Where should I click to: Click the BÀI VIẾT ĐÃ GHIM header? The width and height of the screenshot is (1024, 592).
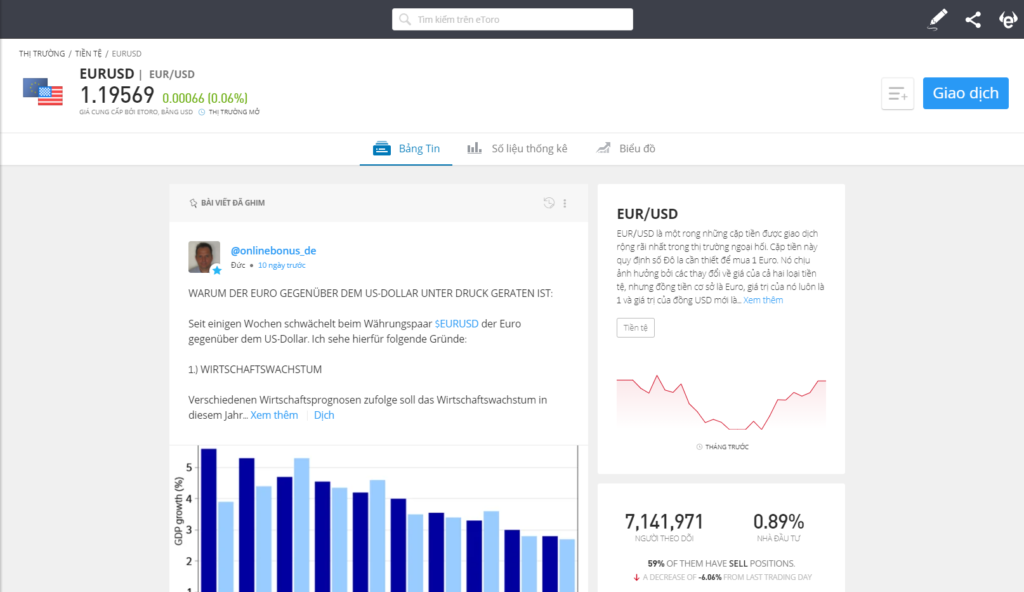coord(232,203)
